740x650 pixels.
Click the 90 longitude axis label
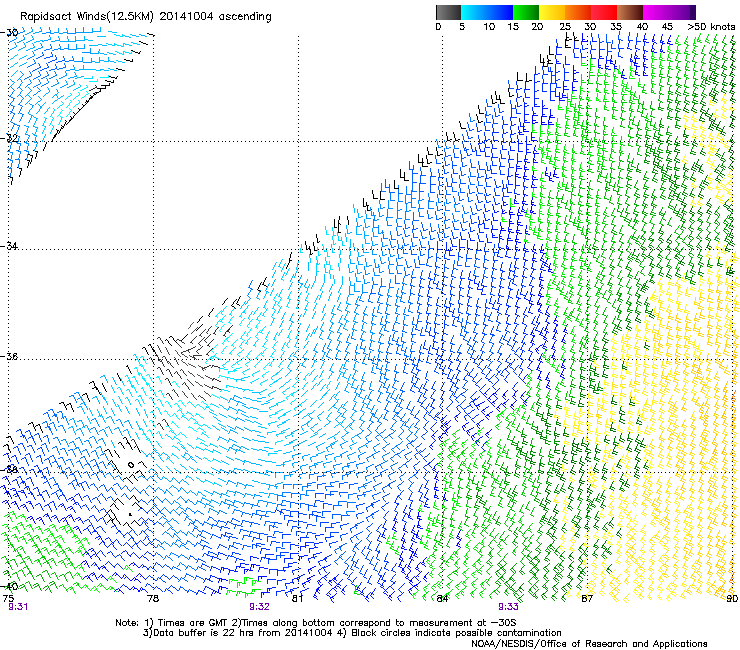pos(732,598)
